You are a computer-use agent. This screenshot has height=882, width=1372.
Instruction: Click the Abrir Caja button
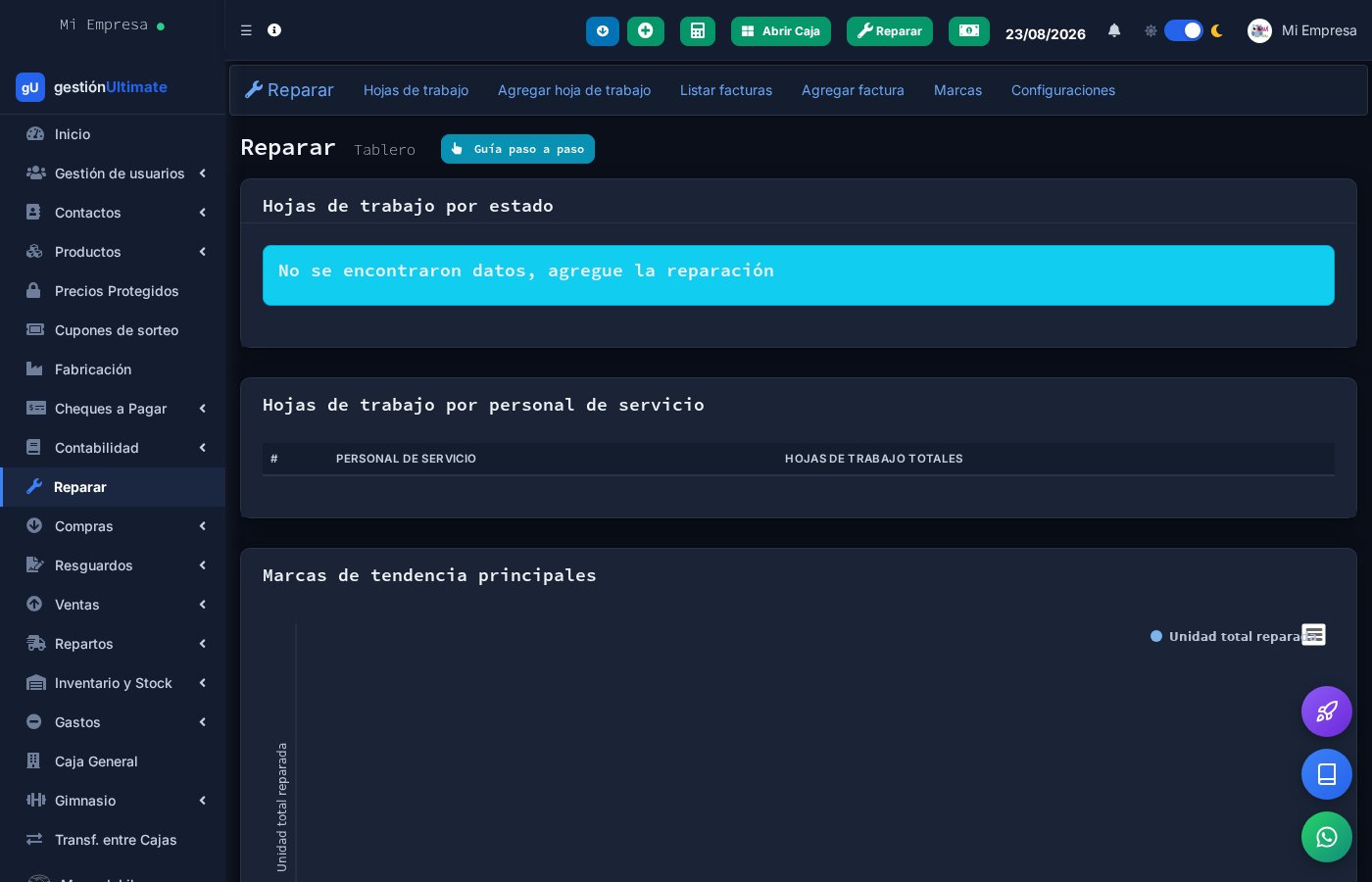pos(781,31)
